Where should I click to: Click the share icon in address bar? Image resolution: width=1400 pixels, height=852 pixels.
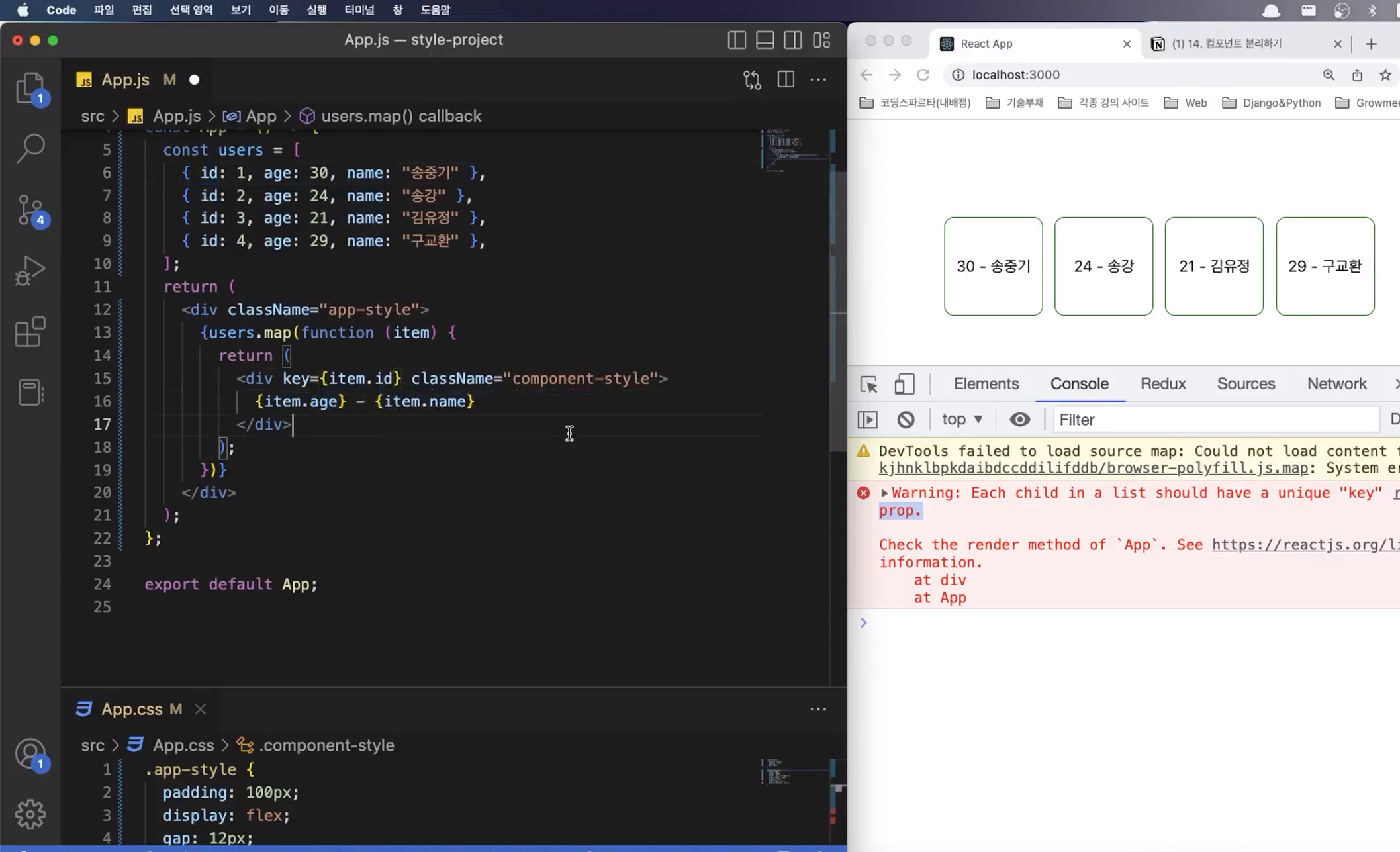pyautogui.click(x=1357, y=75)
